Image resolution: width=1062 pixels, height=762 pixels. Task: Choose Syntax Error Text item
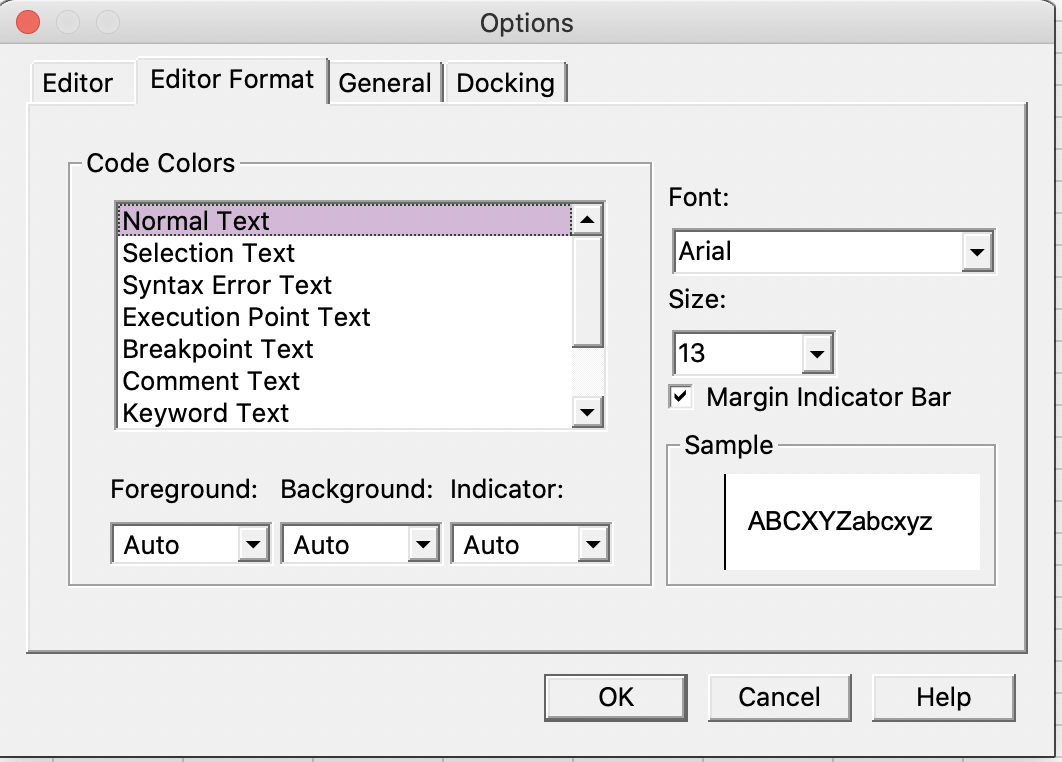pyautogui.click(x=227, y=285)
